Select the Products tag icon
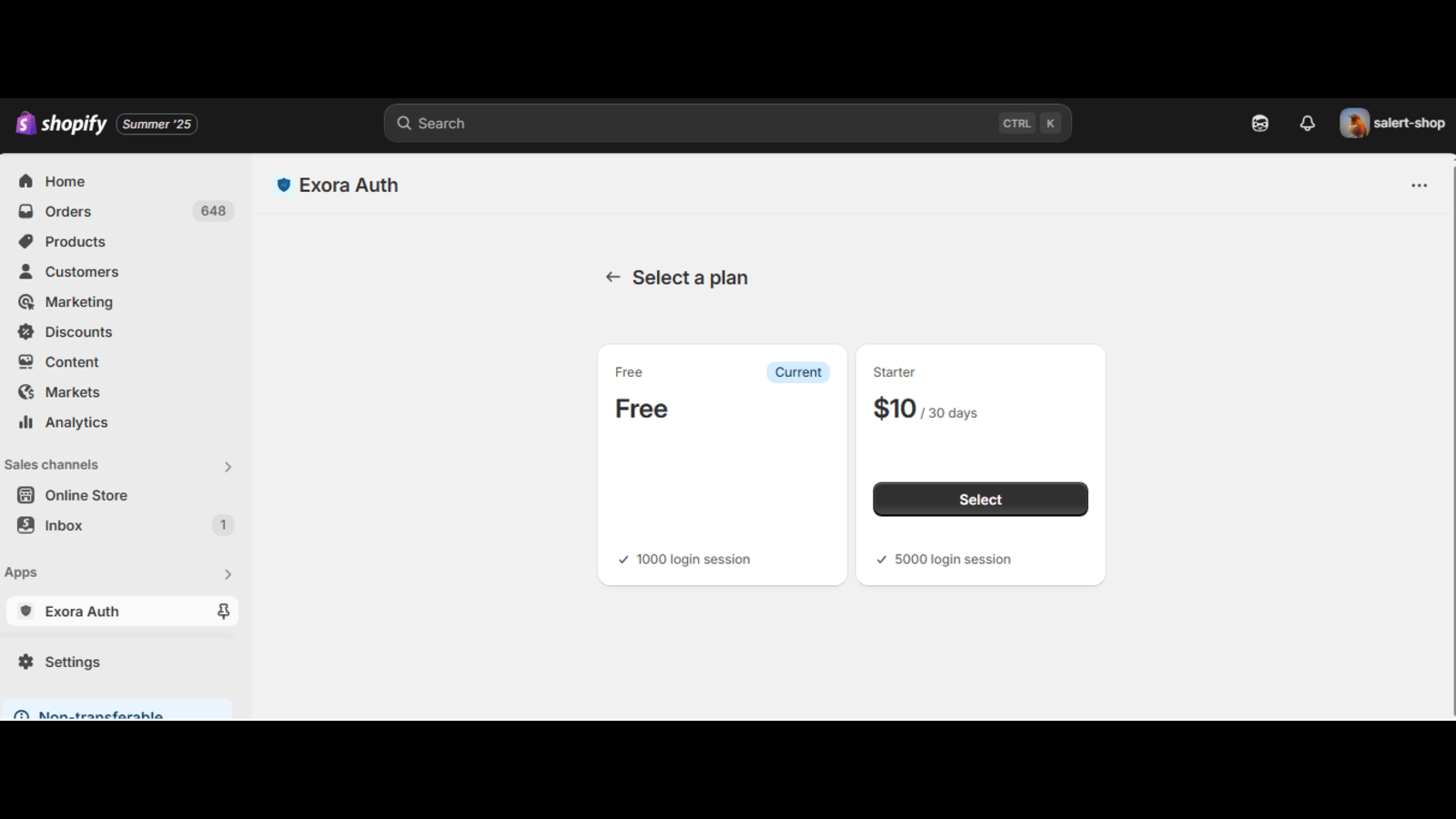The height and width of the screenshot is (819, 1456). point(25,241)
